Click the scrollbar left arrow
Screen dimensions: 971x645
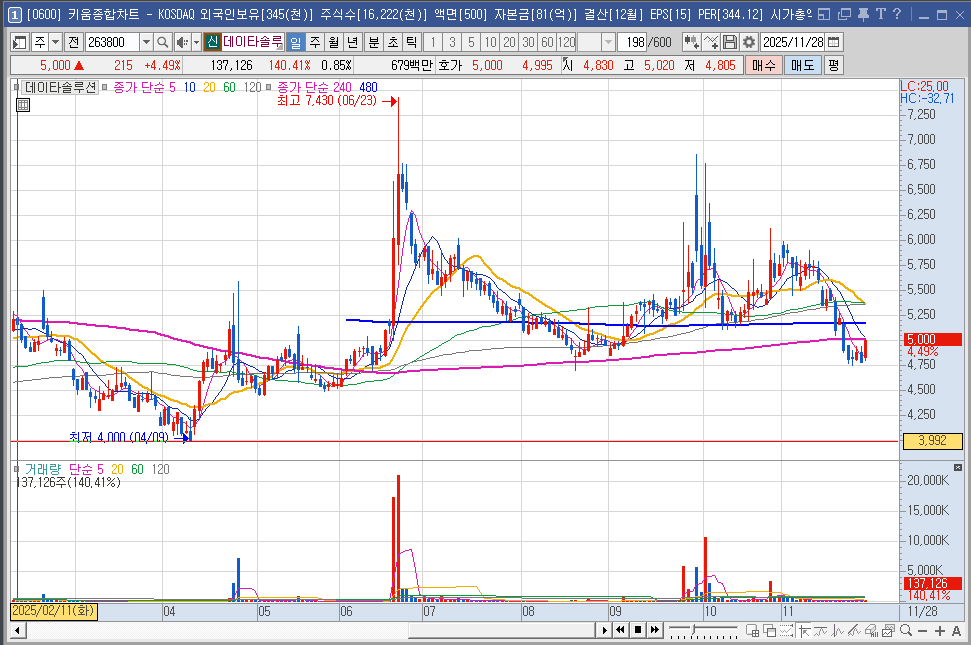coord(17,631)
